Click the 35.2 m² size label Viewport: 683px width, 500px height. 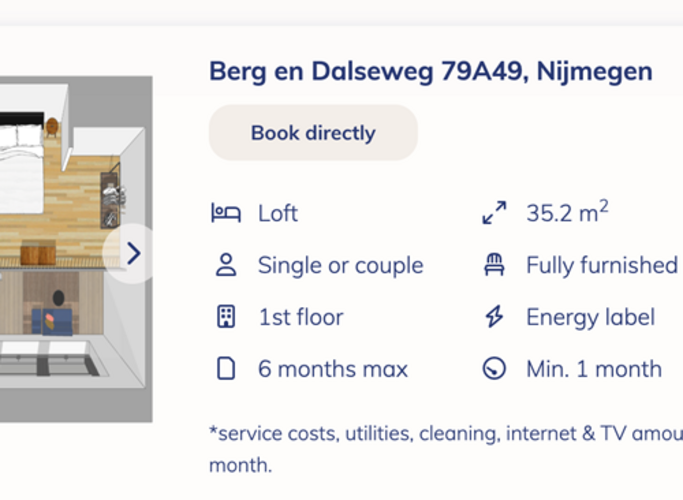tap(567, 213)
